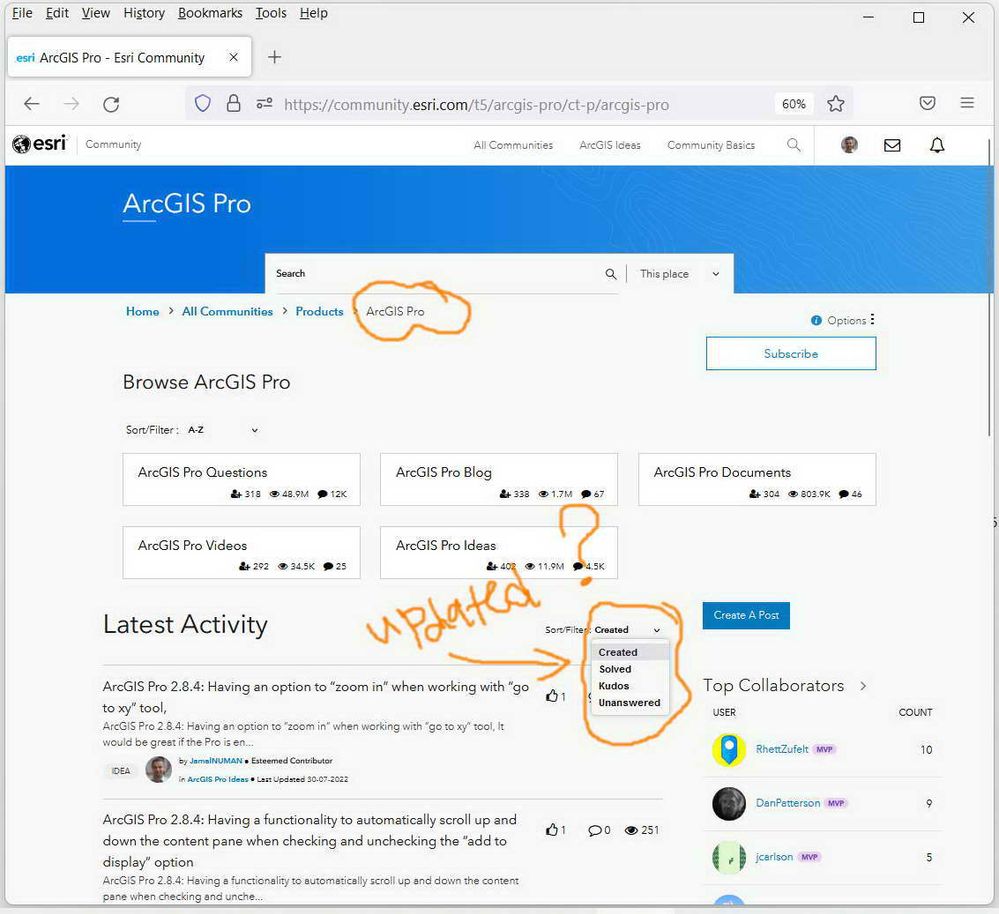
Task: Open the History menu
Action: [144, 13]
